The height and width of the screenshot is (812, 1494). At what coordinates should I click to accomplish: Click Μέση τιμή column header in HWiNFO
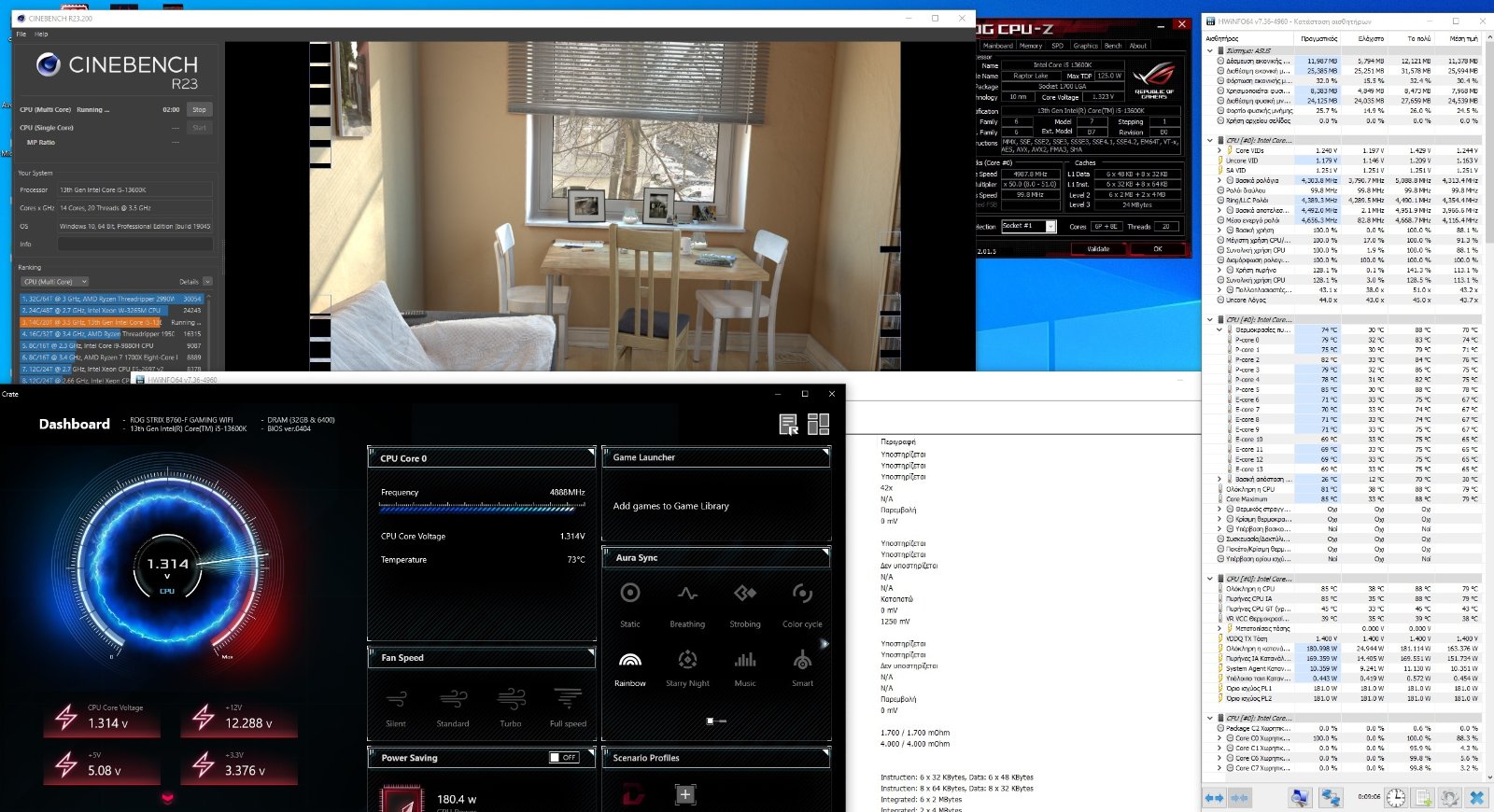coord(1462,38)
